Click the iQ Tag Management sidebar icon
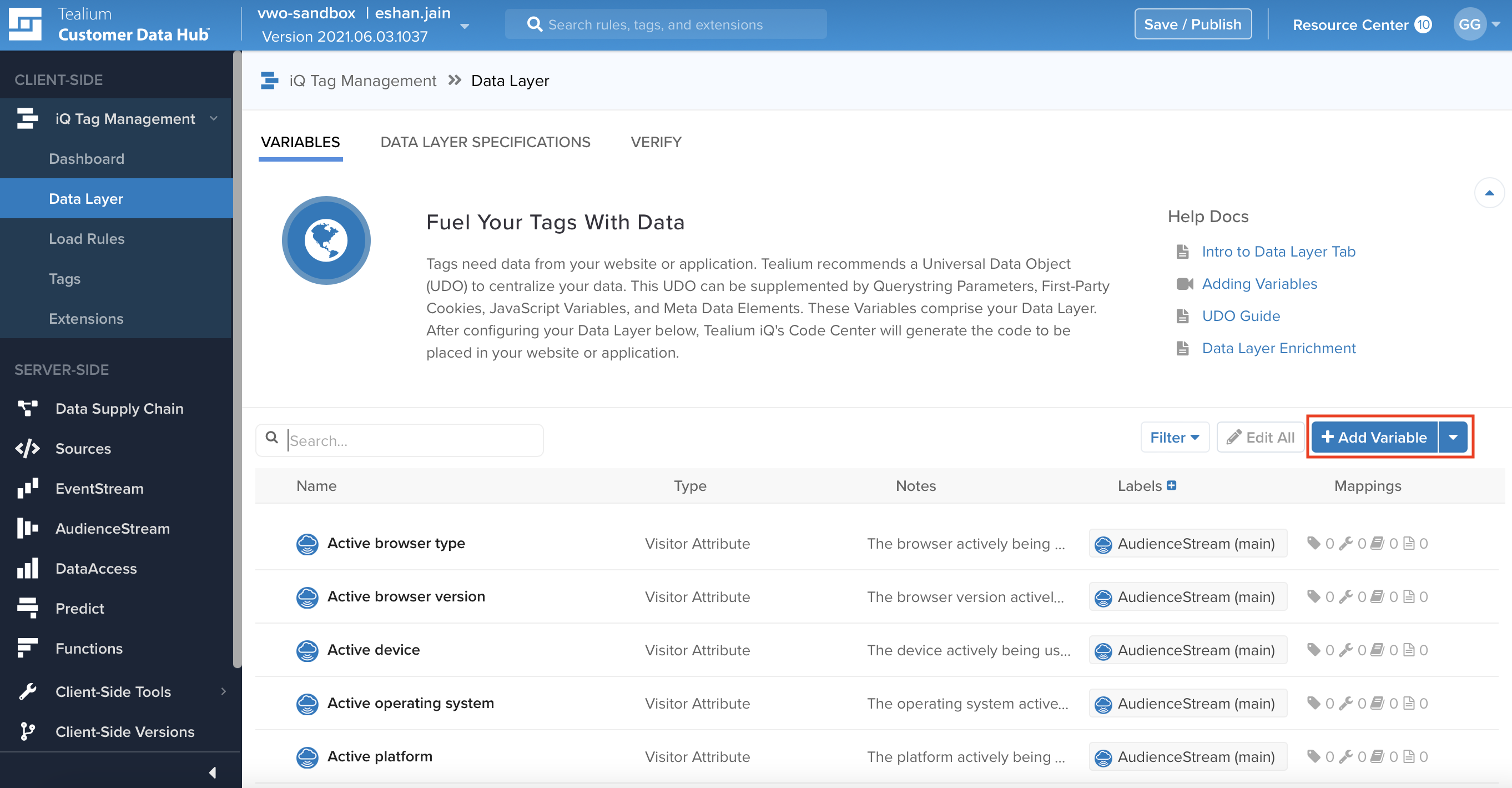Viewport: 1512px width, 788px height. (x=28, y=118)
